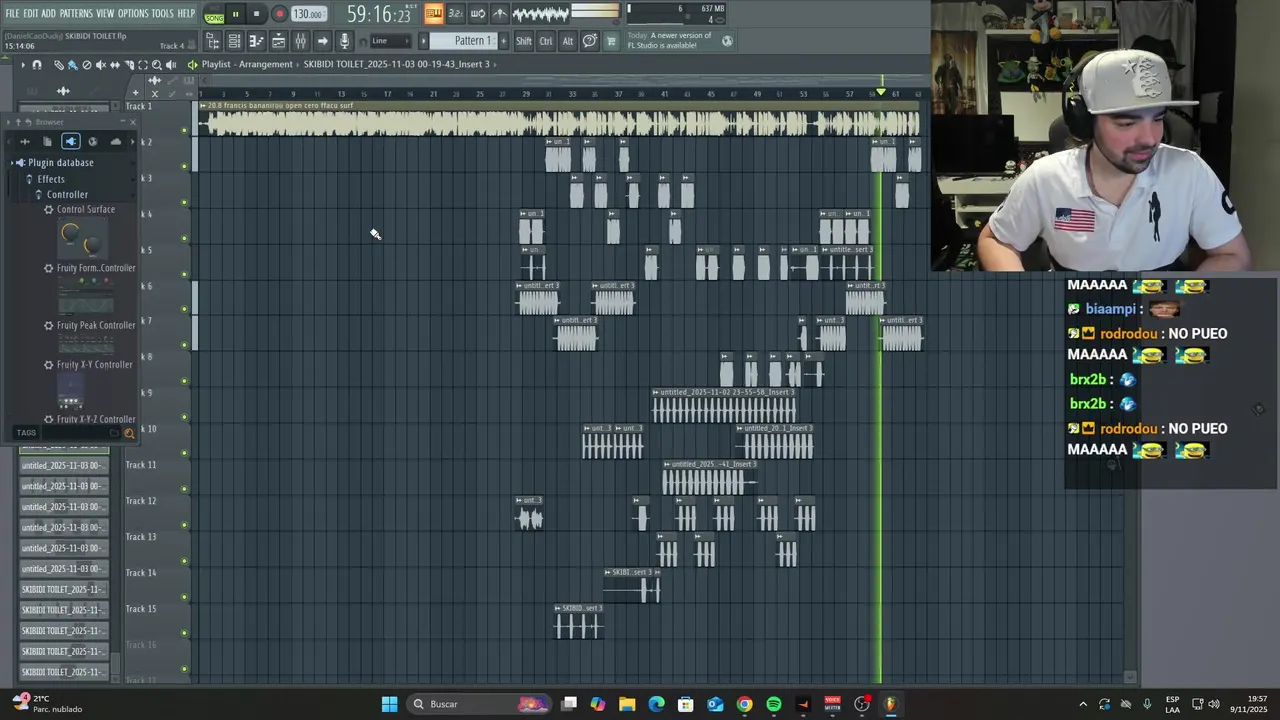Select the cloud browser tab icon
Image resolution: width=1280 pixels, height=720 pixels.
click(115, 142)
